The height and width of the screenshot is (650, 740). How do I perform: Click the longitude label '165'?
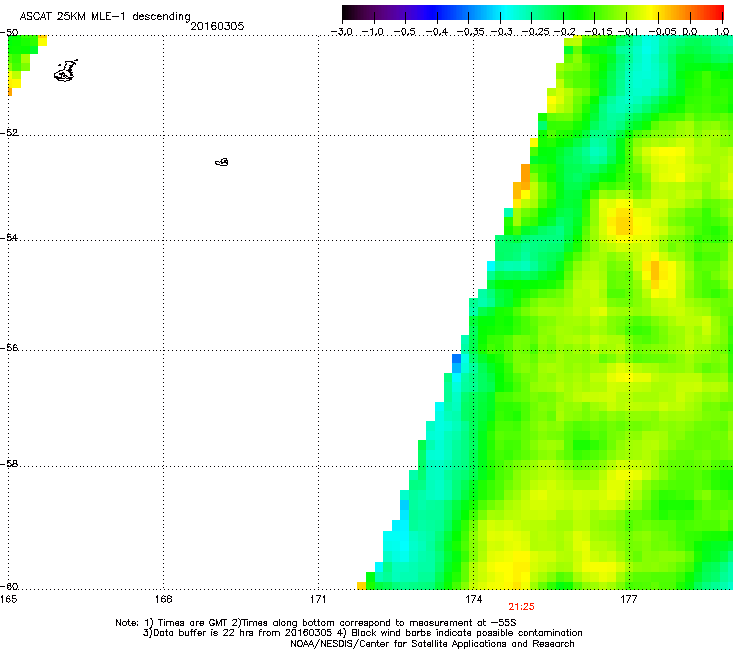(x=8, y=599)
